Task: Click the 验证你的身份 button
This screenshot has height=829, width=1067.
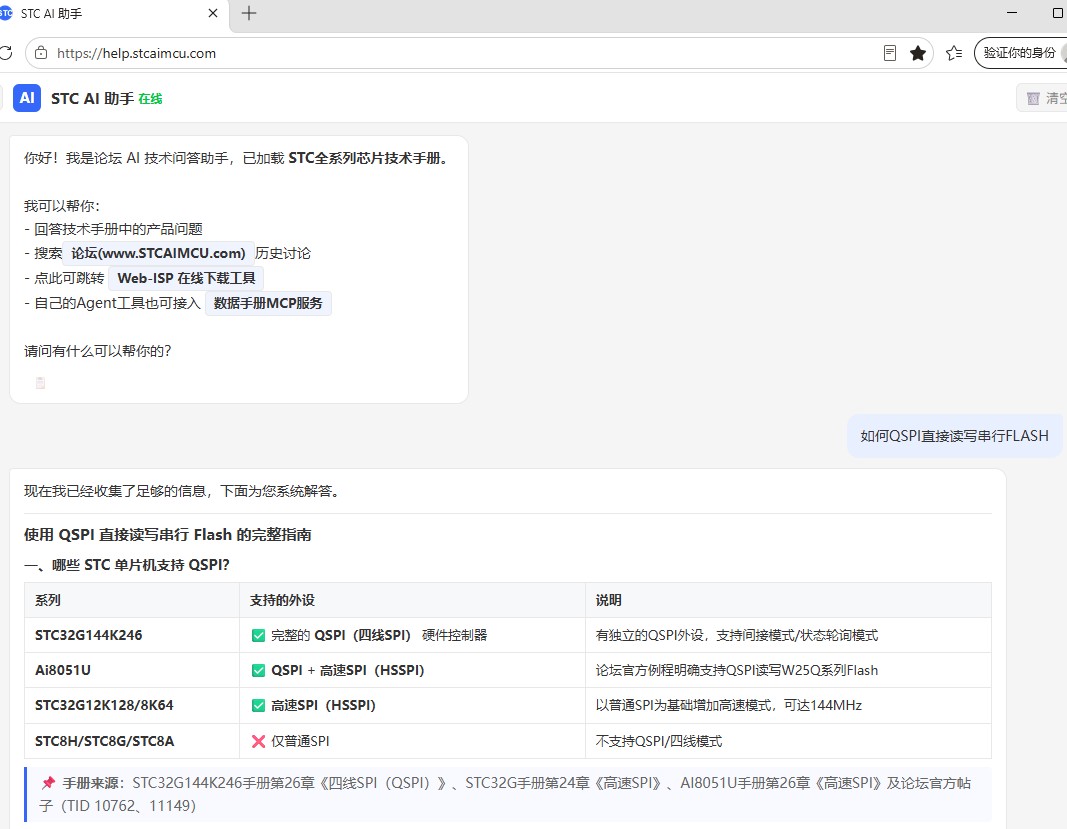Action: coord(1019,53)
